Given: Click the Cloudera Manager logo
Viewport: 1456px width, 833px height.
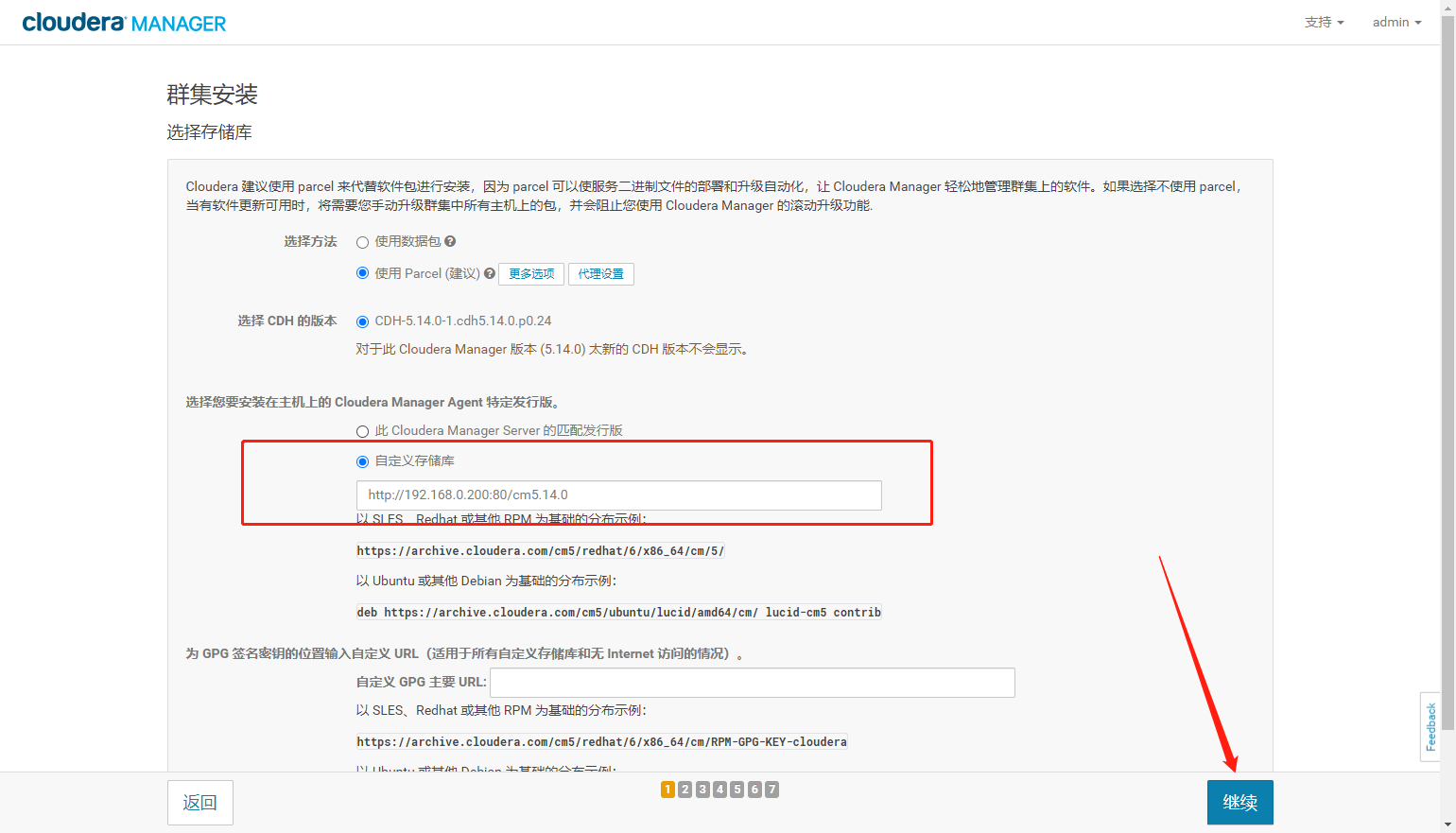Looking at the screenshot, I should click(124, 23).
